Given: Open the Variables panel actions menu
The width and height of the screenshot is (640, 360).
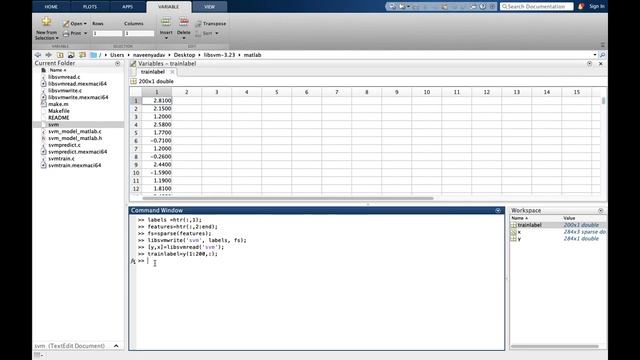Looking at the screenshot, I should click(589, 64).
